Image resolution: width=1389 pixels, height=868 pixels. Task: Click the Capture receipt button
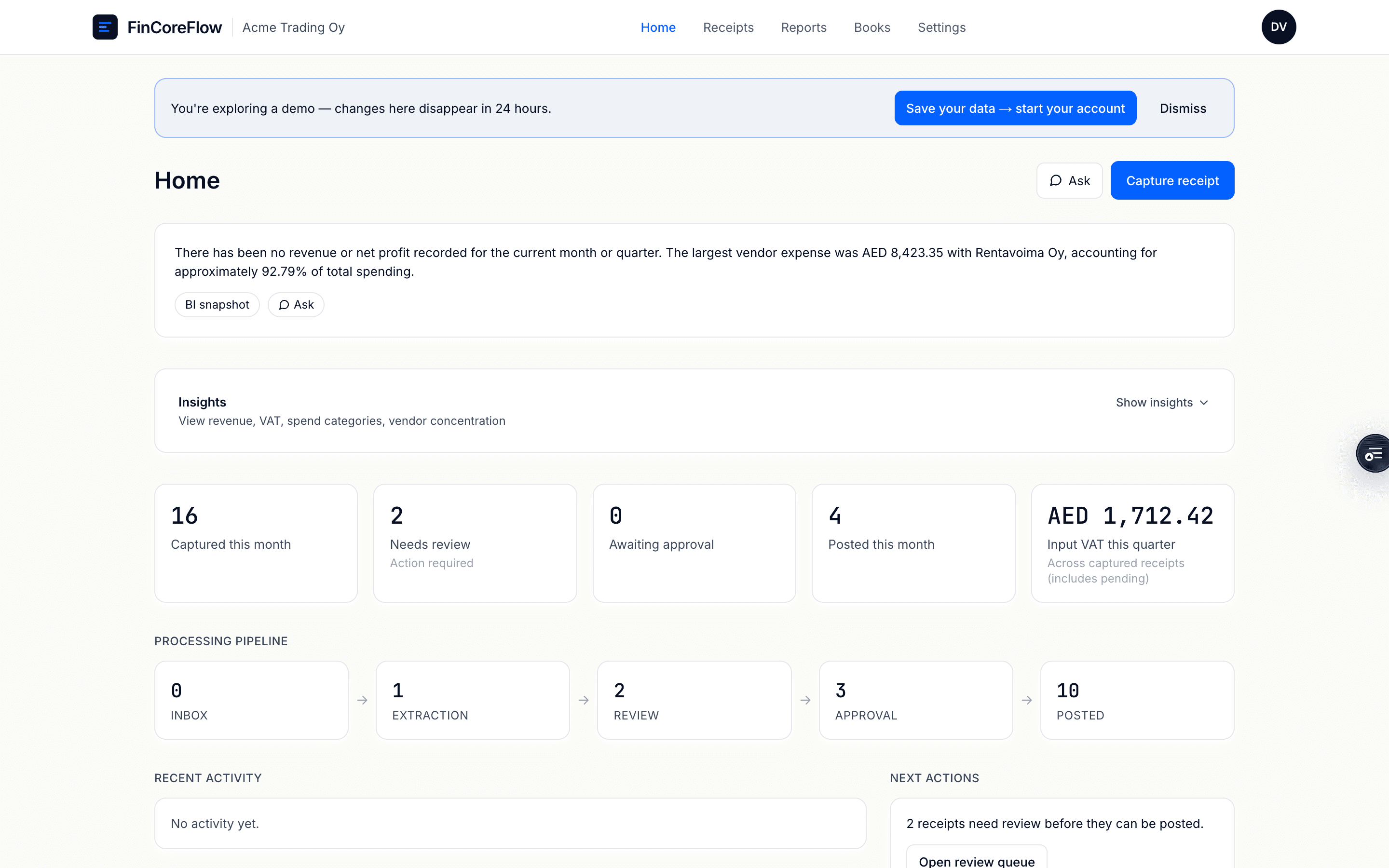click(x=1172, y=180)
